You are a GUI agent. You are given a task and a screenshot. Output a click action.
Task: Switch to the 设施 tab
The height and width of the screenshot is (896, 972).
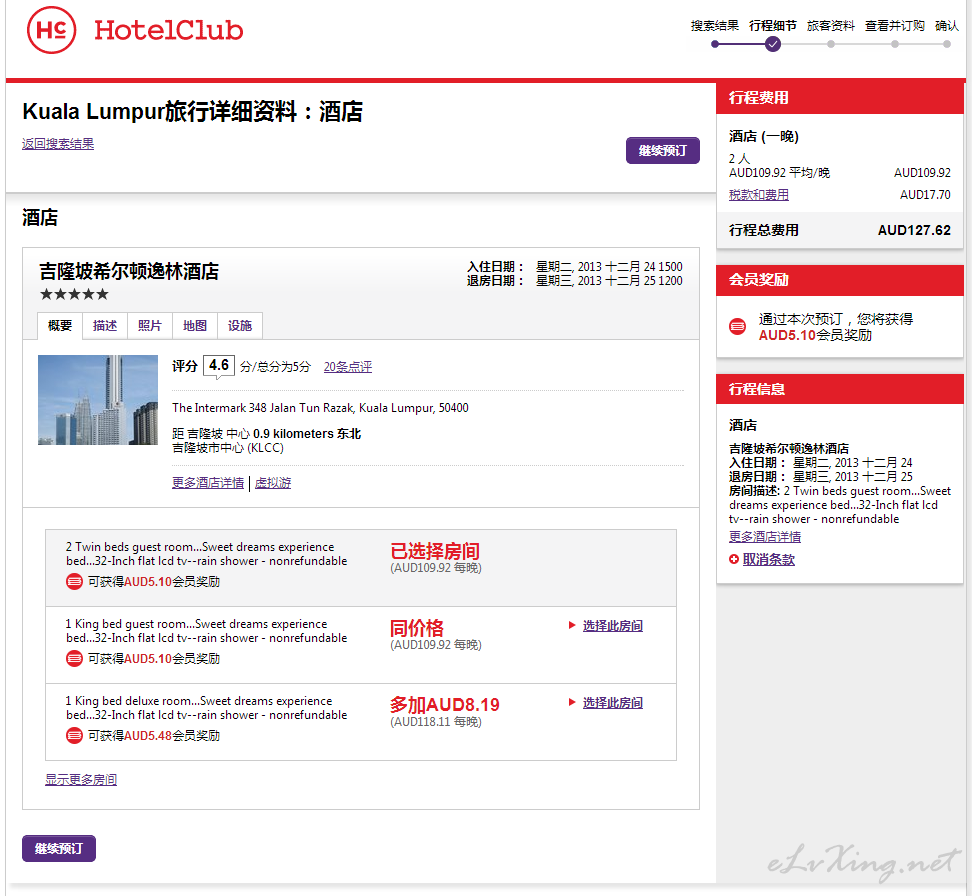[240, 326]
